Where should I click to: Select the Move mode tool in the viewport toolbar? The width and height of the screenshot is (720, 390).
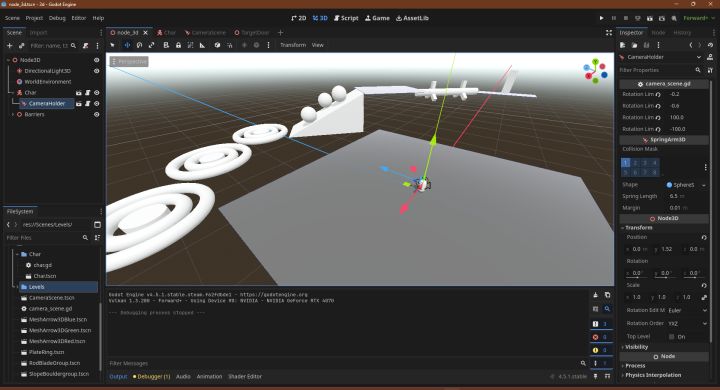127,45
